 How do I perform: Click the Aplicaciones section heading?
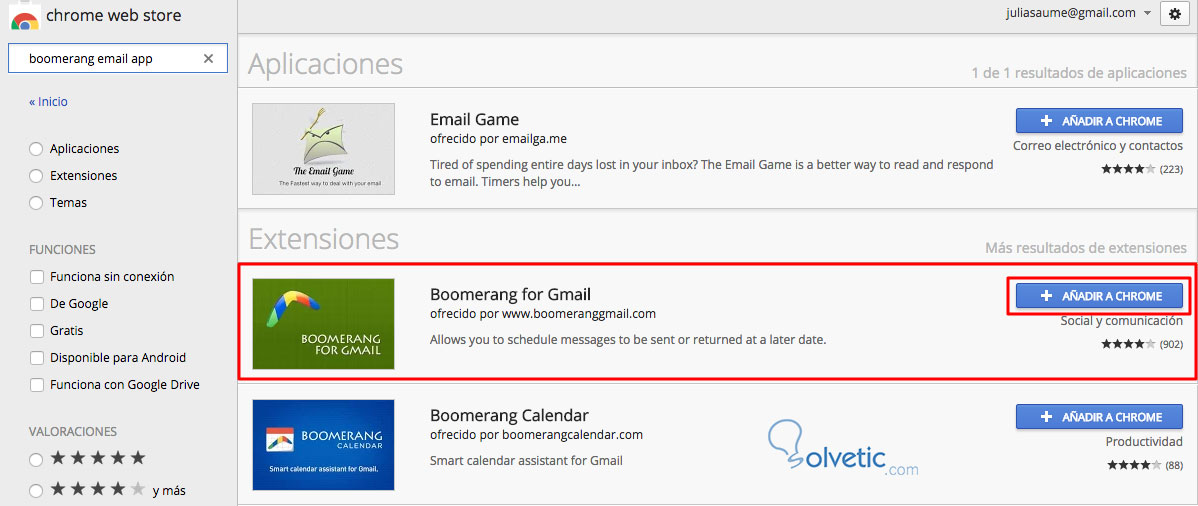(x=325, y=64)
